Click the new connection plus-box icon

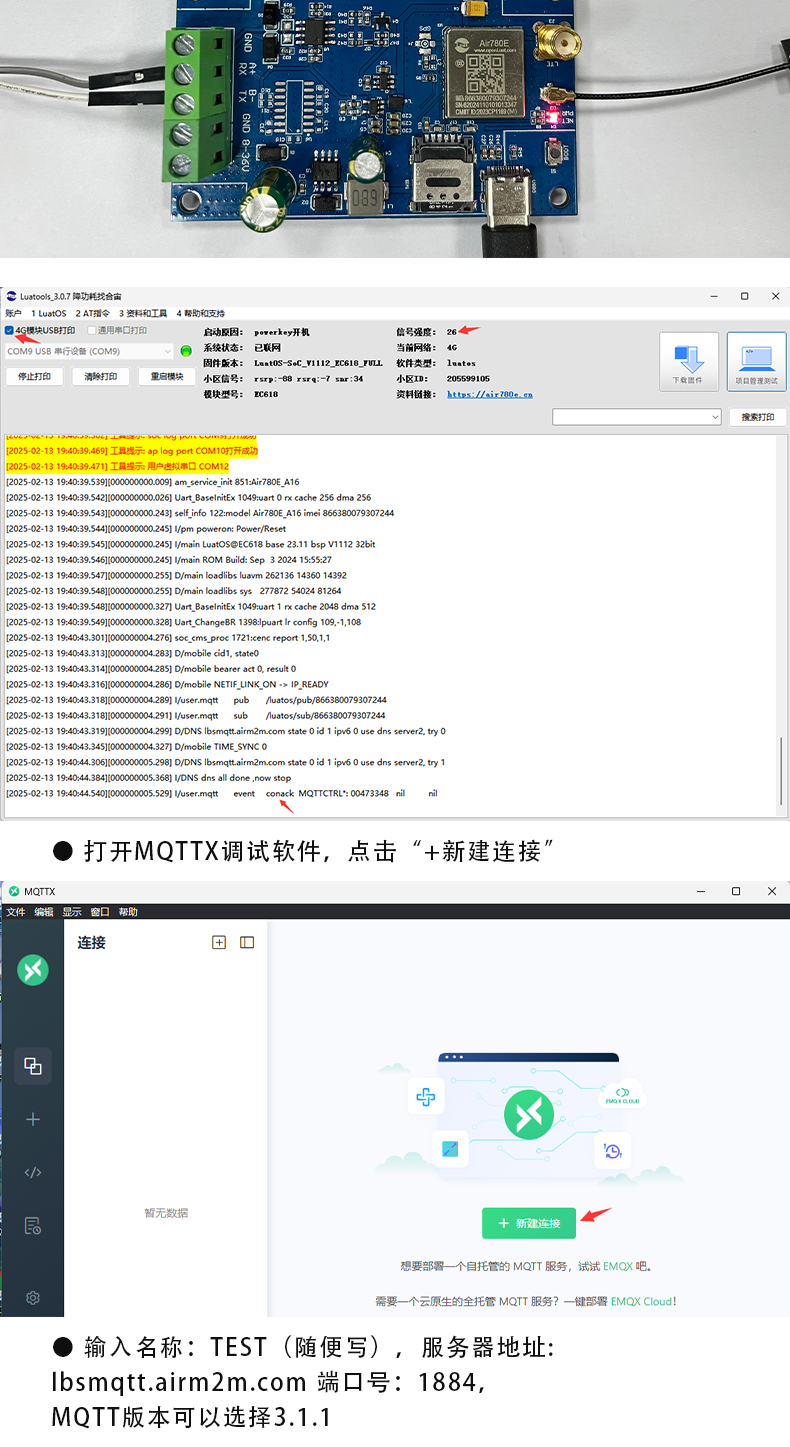coord(219,942)
